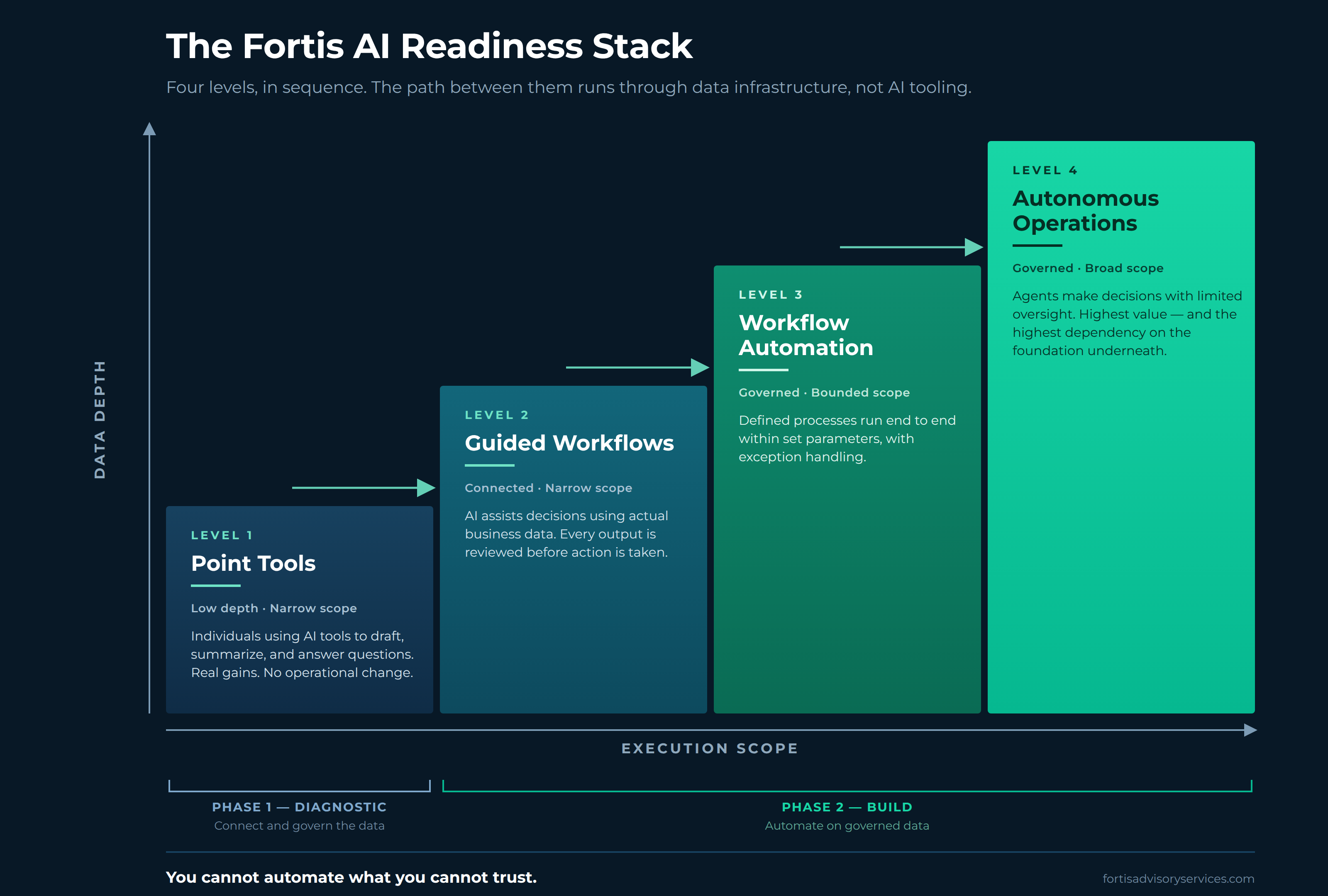
Task: Click 'Connected · Narrow scope' text
Action: coord(549,488)
